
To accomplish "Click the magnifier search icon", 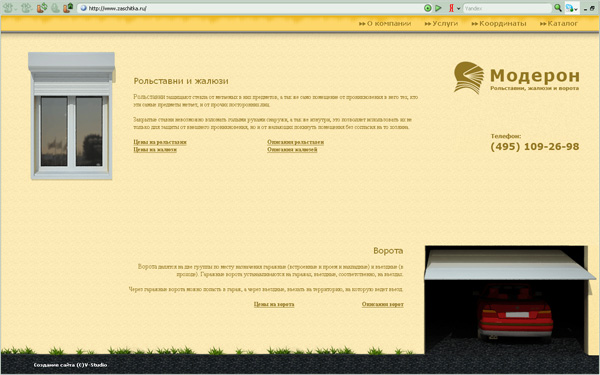I will 558,8.
